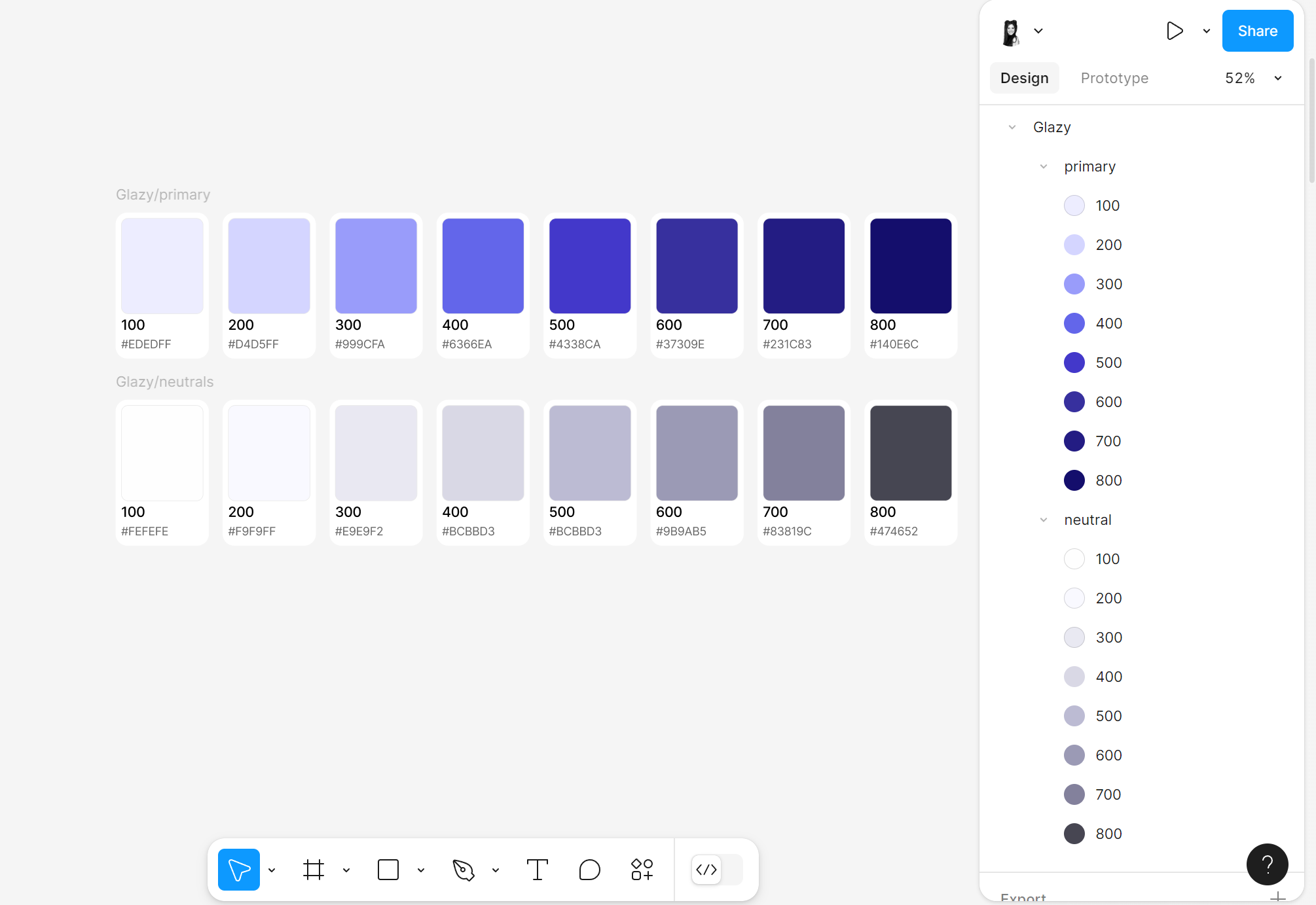Switch to the Prototype tab
The height and width of the screenshot is (905, 1316).
click(x=1114, y=78)
